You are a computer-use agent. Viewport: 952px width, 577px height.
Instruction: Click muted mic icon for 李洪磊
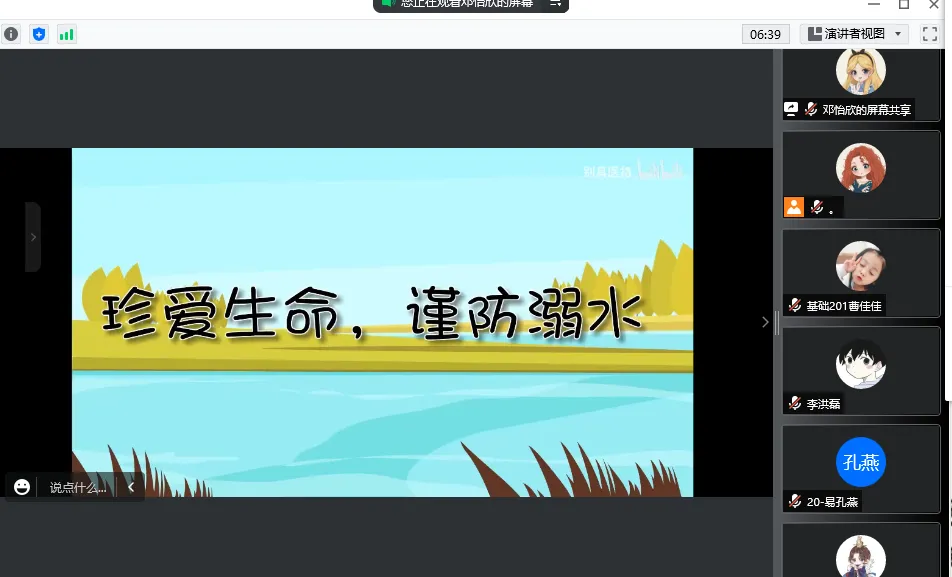pyautogui.click(x=795, y=404)
